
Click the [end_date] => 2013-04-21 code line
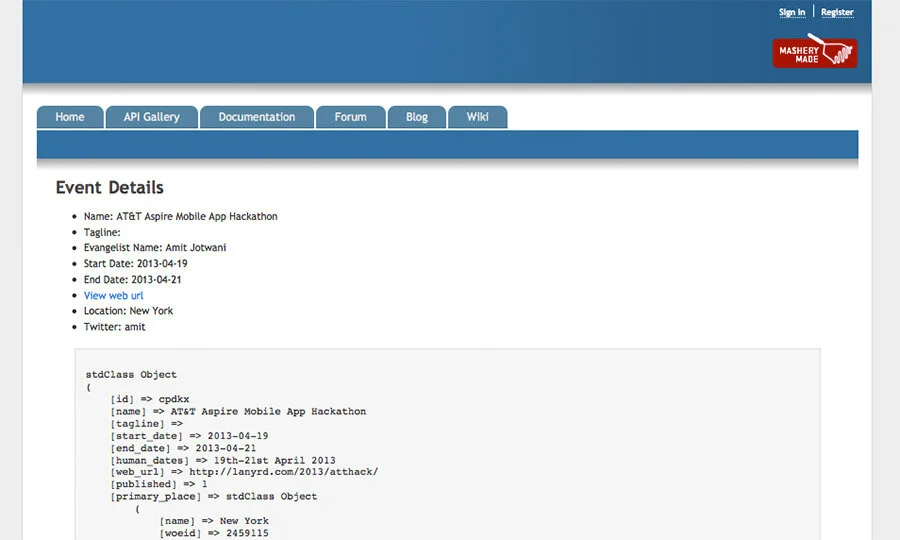point(183,448)
